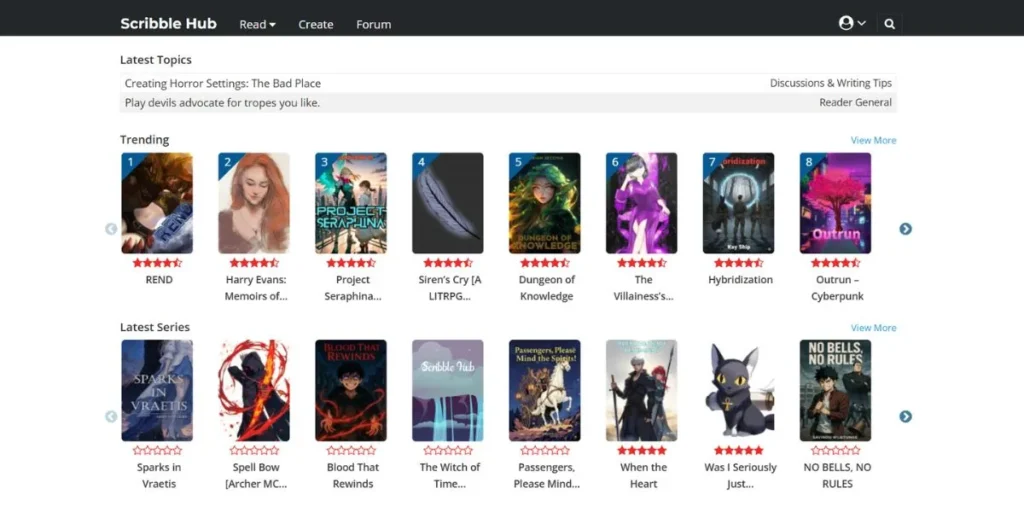Open Spell Bow cover thumbnail
Viewport: 1024px width, 512px height.
(x=254, y=391)
